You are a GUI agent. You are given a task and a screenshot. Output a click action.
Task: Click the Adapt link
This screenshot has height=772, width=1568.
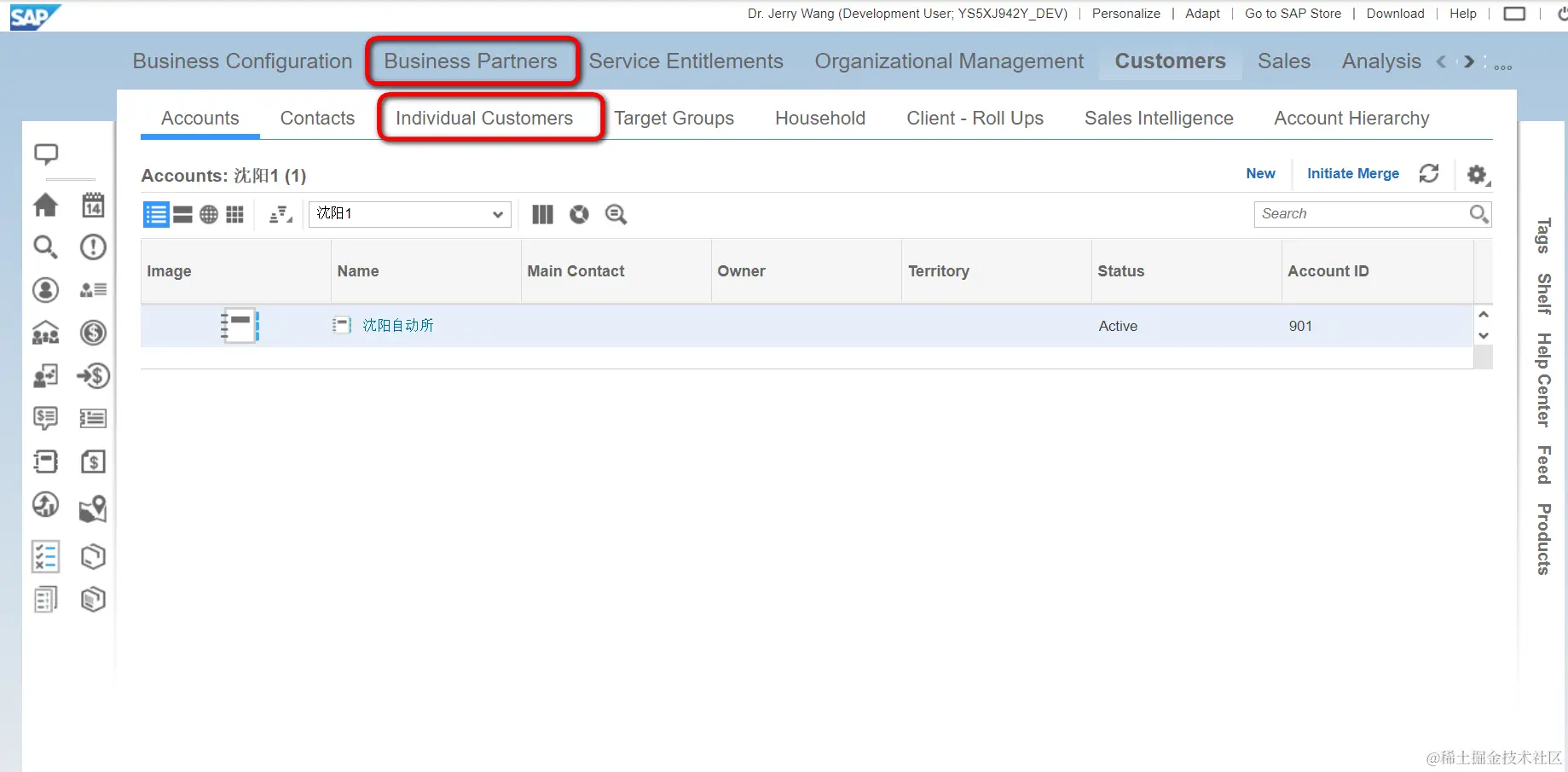[x=1202, y=14]
